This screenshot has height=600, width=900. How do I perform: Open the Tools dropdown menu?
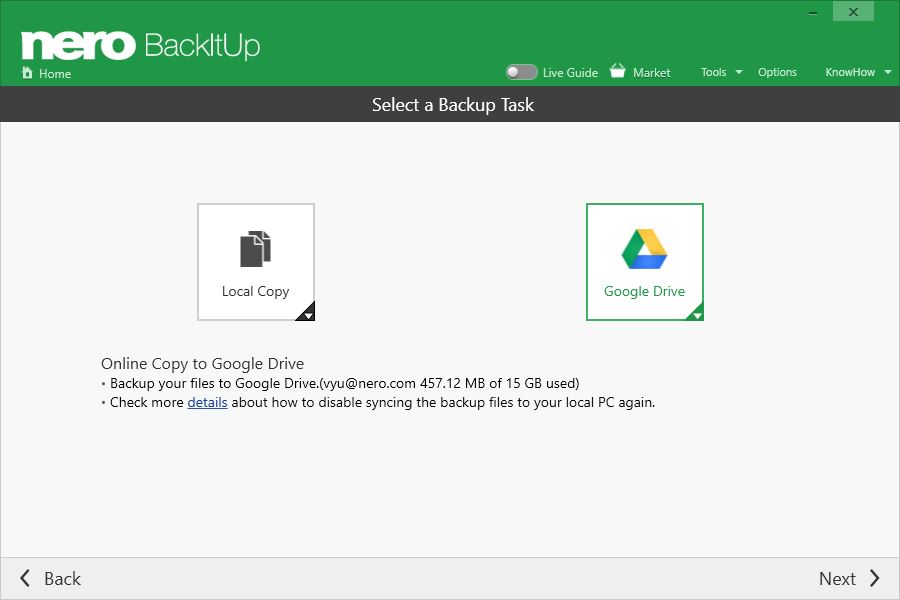[x=721, y=72]
